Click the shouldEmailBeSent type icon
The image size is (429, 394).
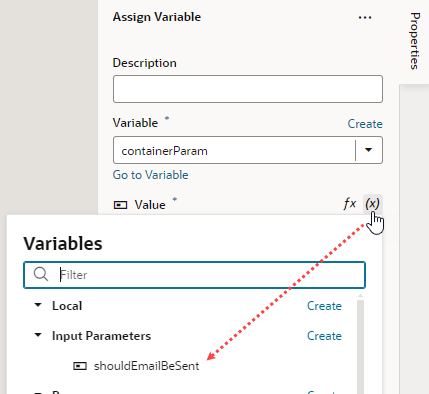point(80,366)
